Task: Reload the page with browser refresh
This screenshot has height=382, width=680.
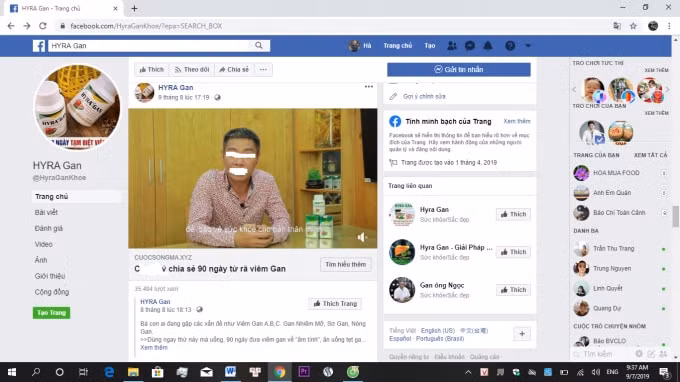Action: (42, 26)
